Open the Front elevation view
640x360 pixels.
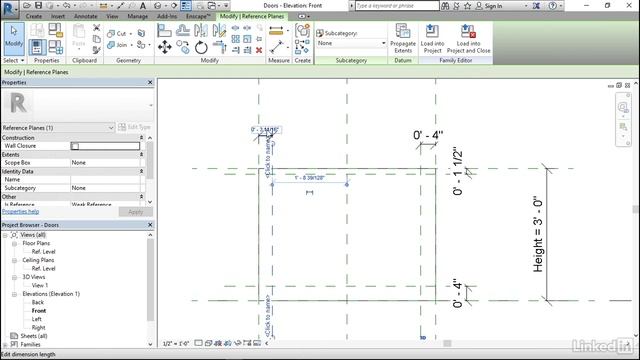39,311
